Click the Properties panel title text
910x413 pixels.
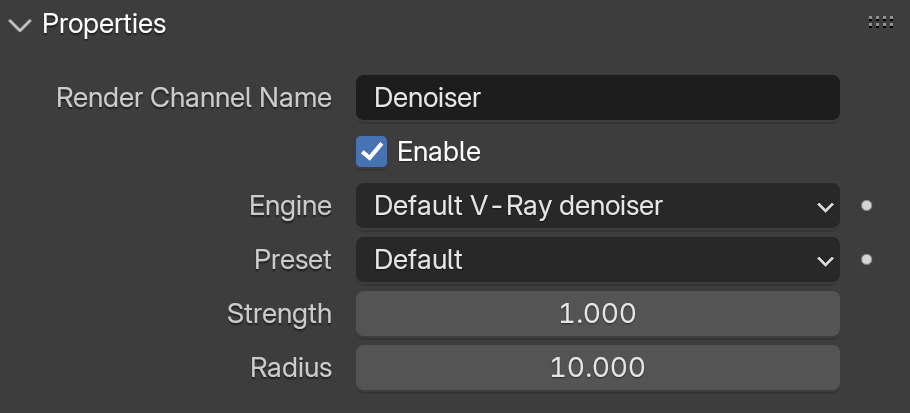[104, 24]
